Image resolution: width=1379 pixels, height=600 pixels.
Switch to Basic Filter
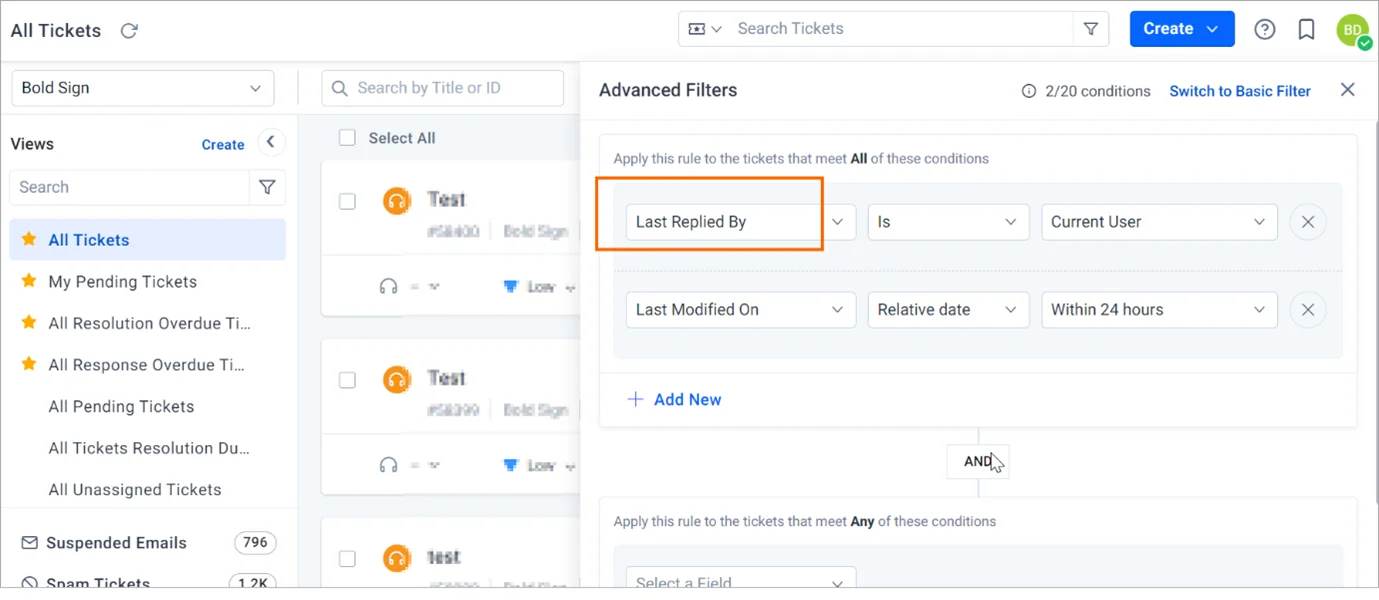click(1240, 90)
